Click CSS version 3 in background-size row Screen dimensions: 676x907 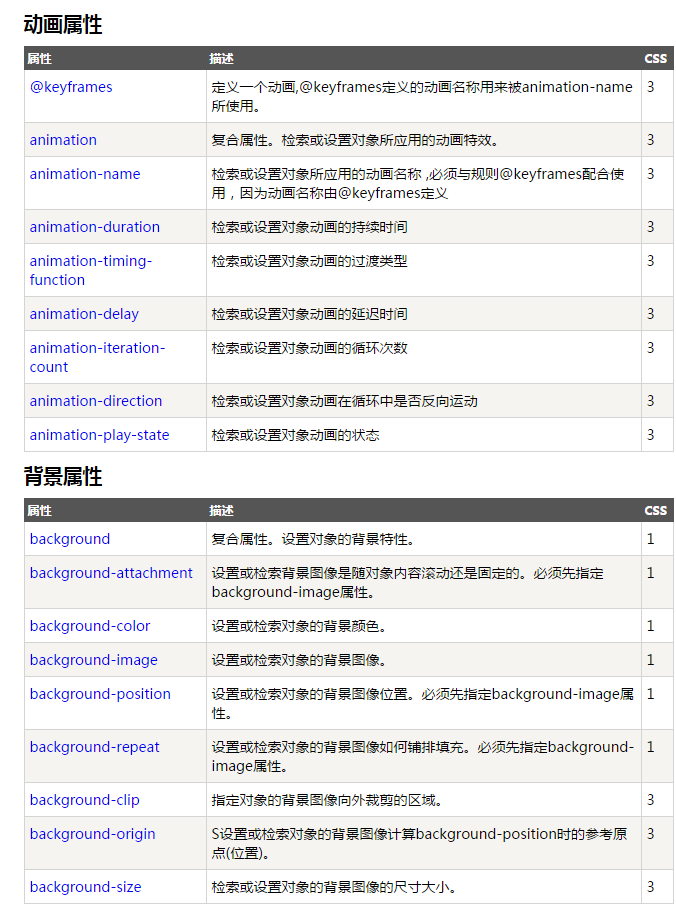pos(651,887)
